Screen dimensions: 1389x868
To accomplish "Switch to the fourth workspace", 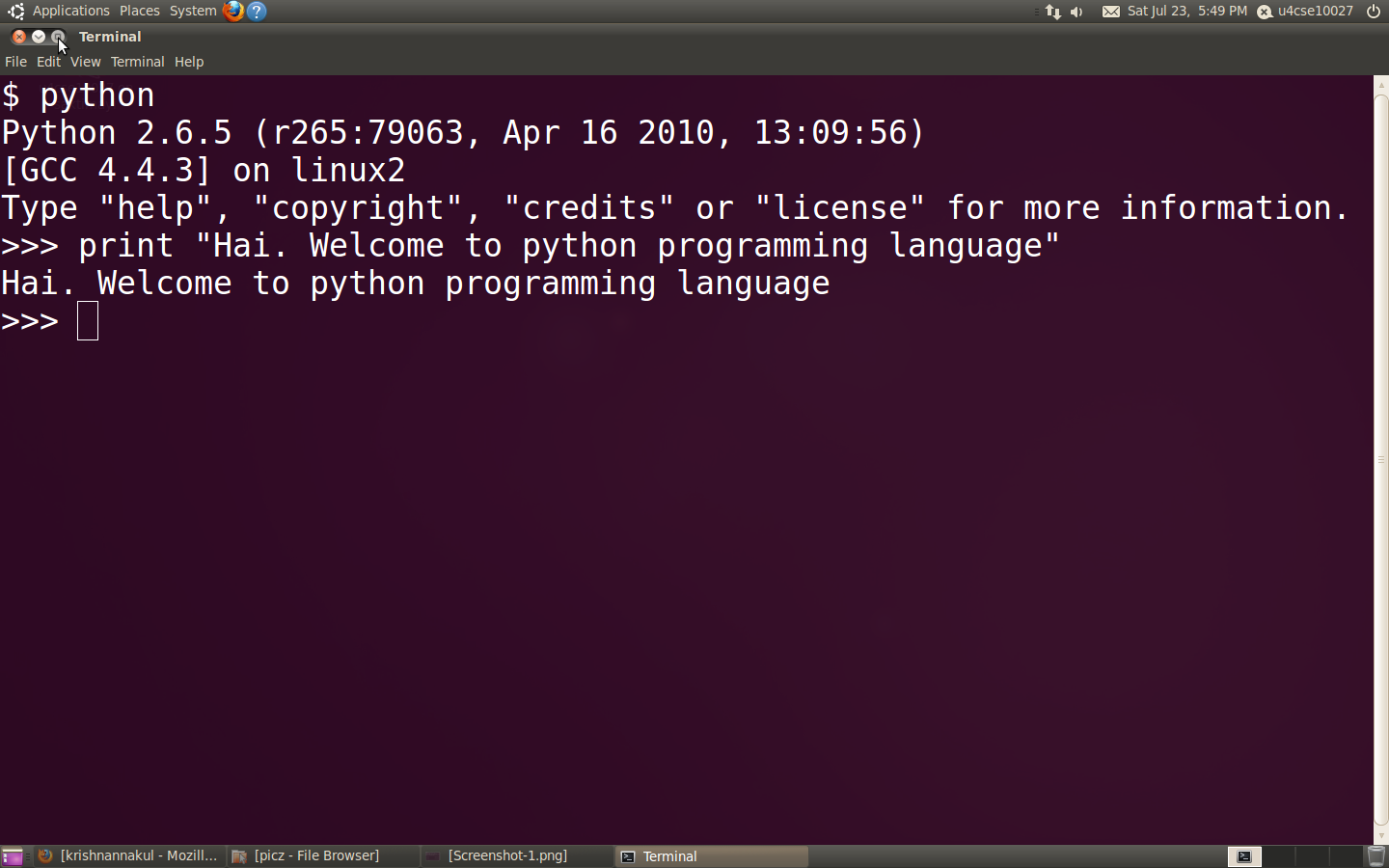I will point(1345,856).
